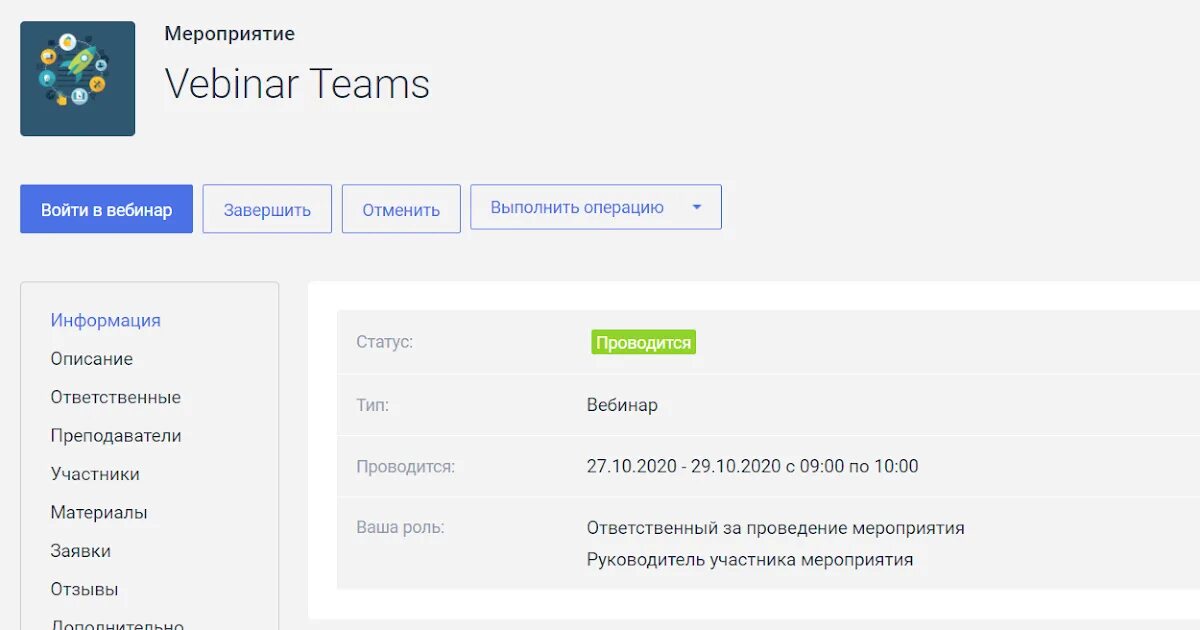Viewport: 1200px width, 630px height.
Task: Switch to the 'Преподаватели' section
Action: pos(116,436)
